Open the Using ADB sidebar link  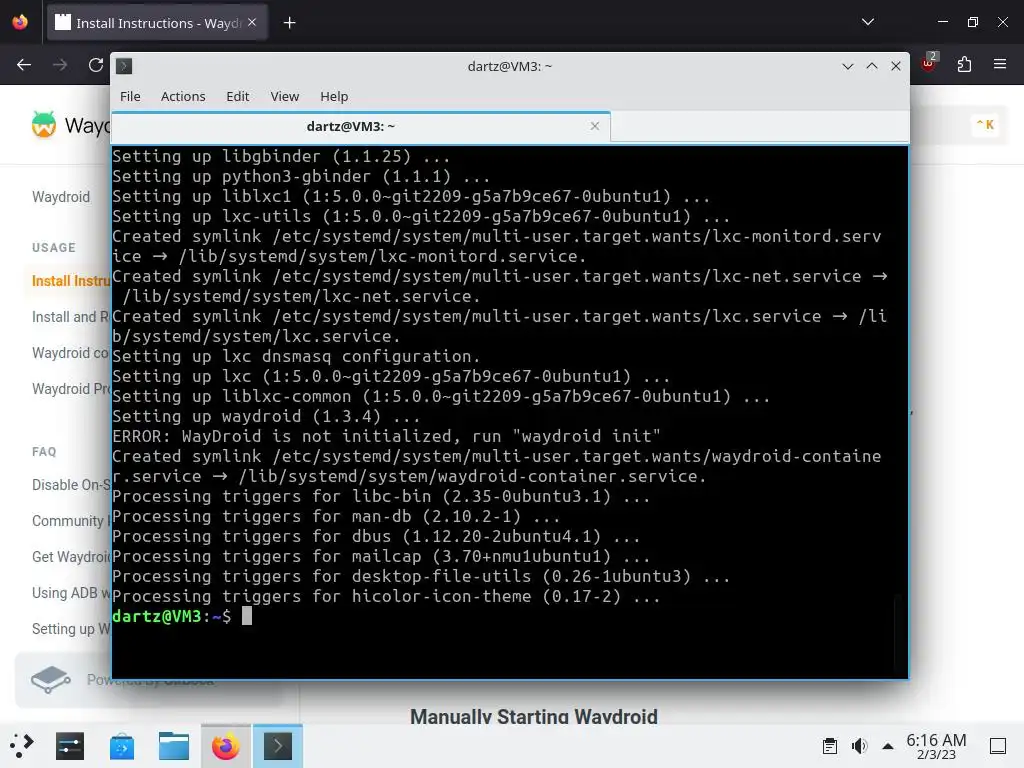click(x=71, y=592)
